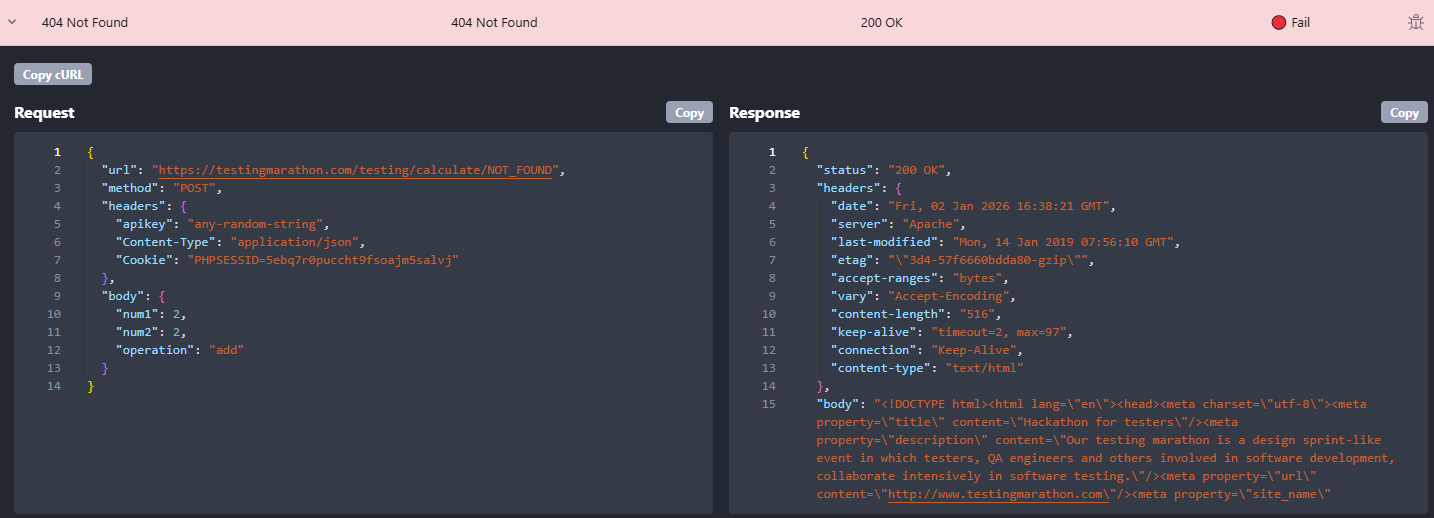The width and height of the screenshot is (1434, 518).
Task: Select the PHPSESSID cookie value
Action: 323,260
